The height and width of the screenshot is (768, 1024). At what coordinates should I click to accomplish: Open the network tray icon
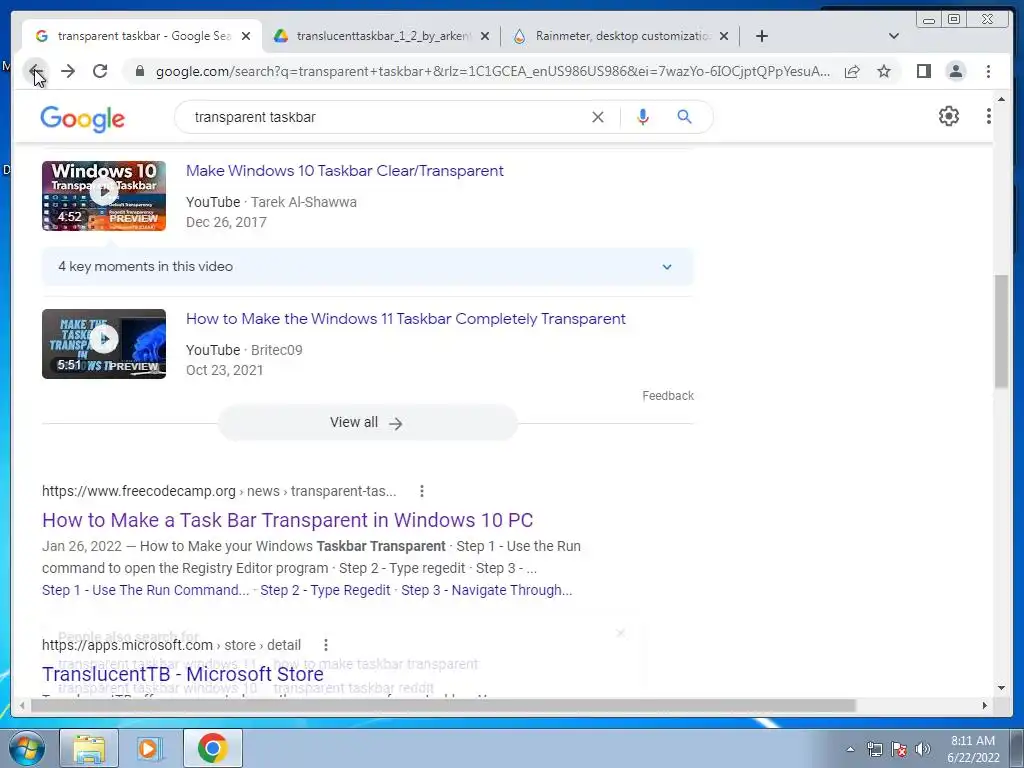874,749
